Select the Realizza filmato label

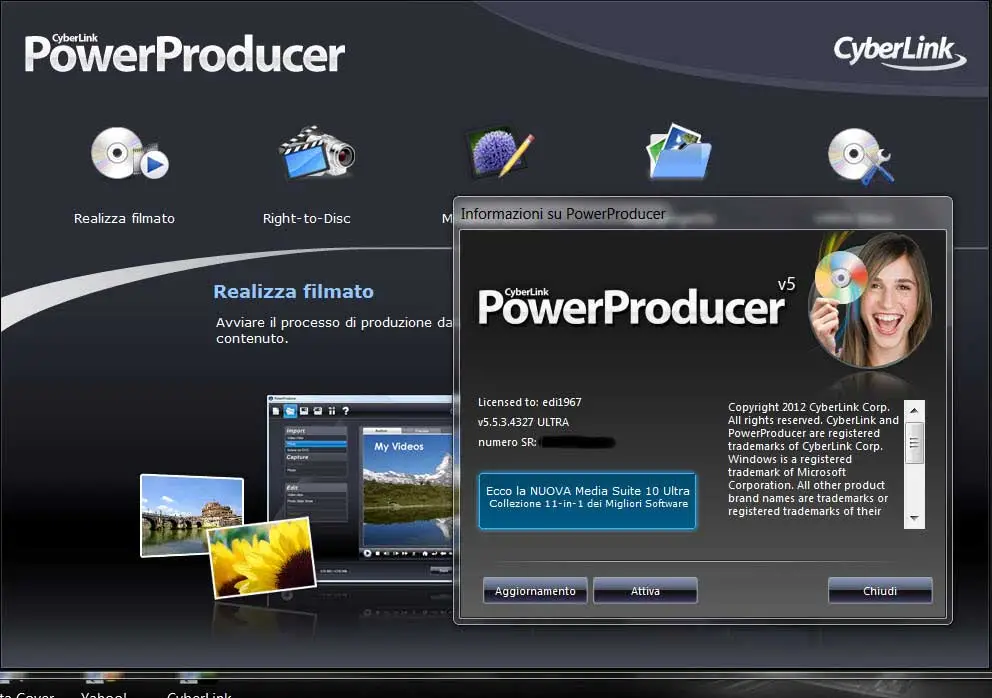pos(124,218)
